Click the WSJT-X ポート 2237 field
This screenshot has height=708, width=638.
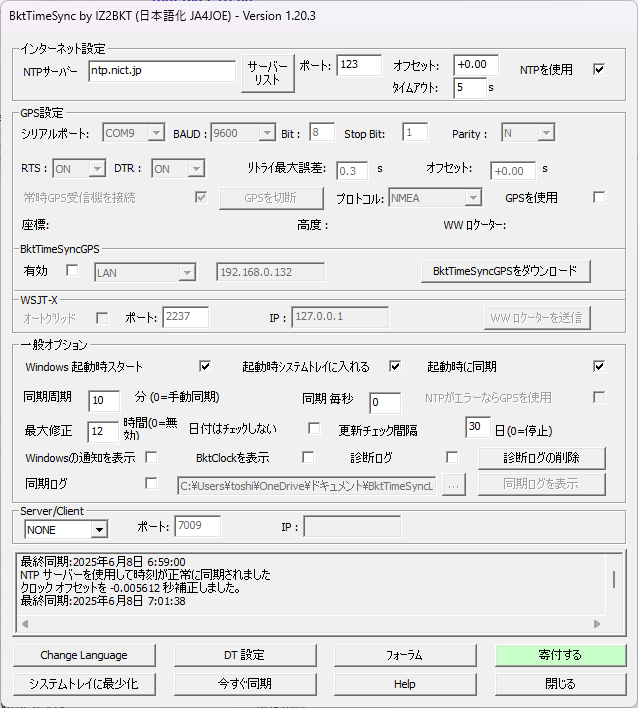[186, 317]
